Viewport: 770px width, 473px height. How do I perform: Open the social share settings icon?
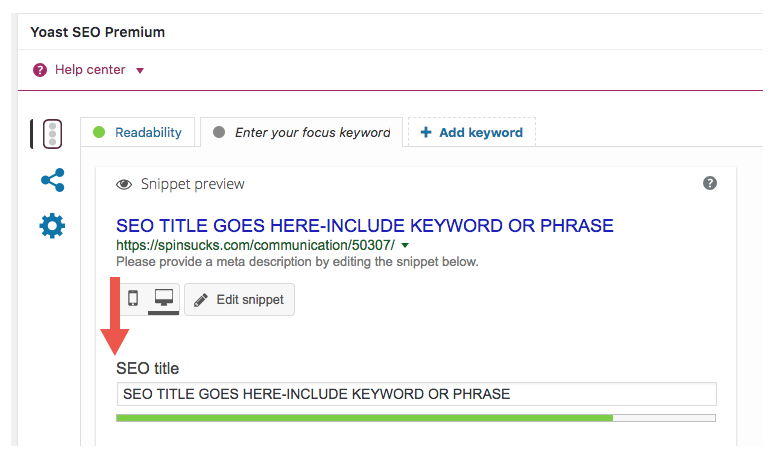(52, 180)
